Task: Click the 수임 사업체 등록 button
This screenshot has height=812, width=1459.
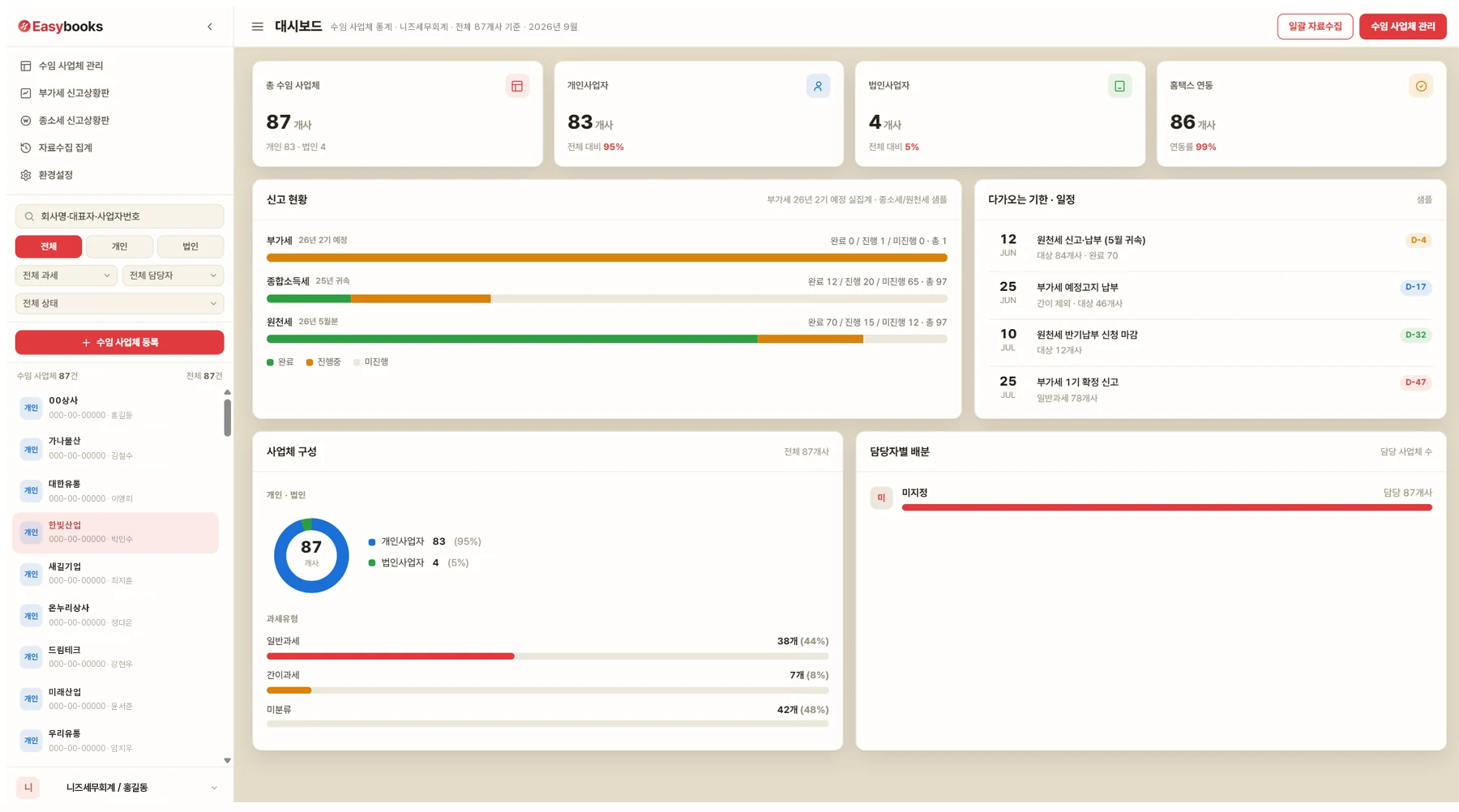Action: (120, 343)
